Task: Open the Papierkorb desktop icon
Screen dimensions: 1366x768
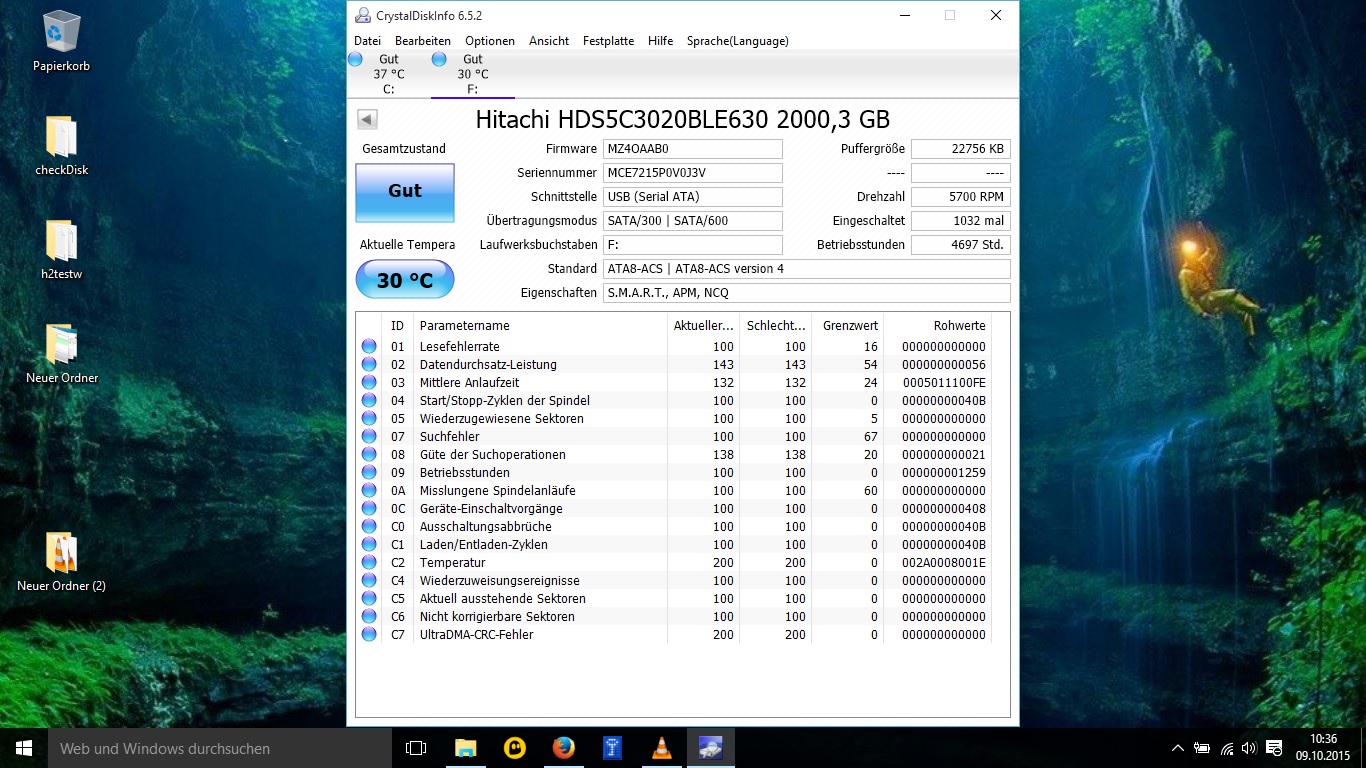Action: [61, 42]
